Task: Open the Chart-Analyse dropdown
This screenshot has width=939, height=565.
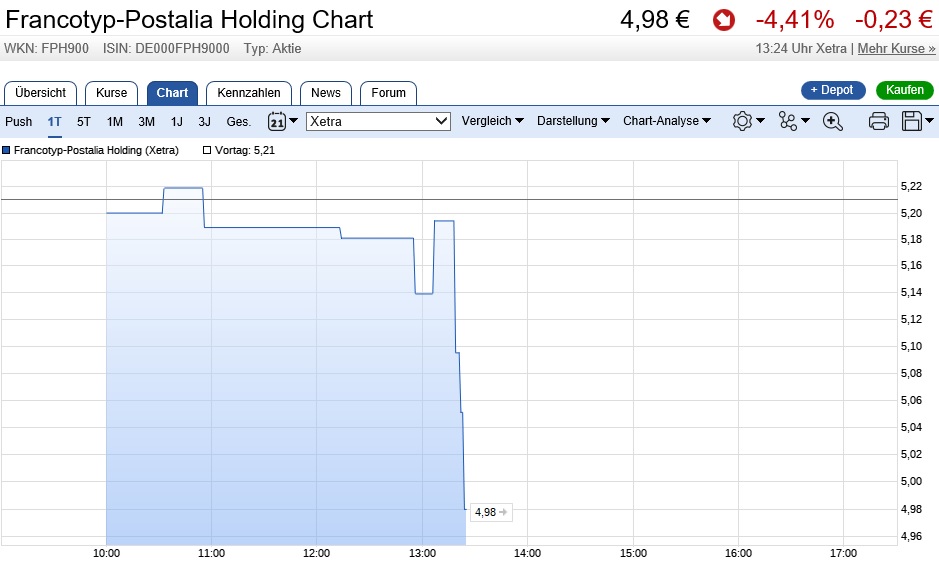Action: 667,121
